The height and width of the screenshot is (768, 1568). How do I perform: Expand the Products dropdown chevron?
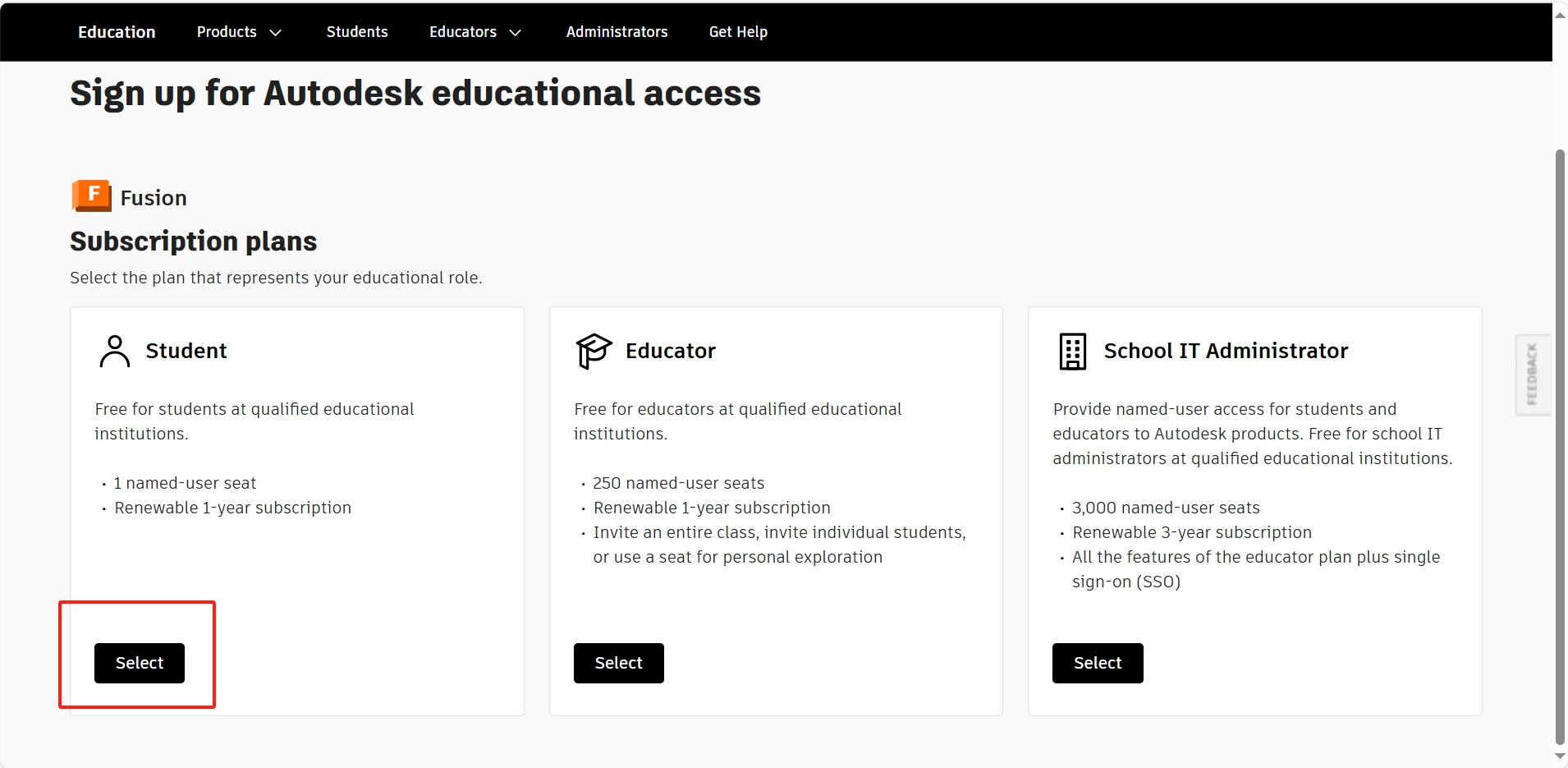click(x=276, y=33)
